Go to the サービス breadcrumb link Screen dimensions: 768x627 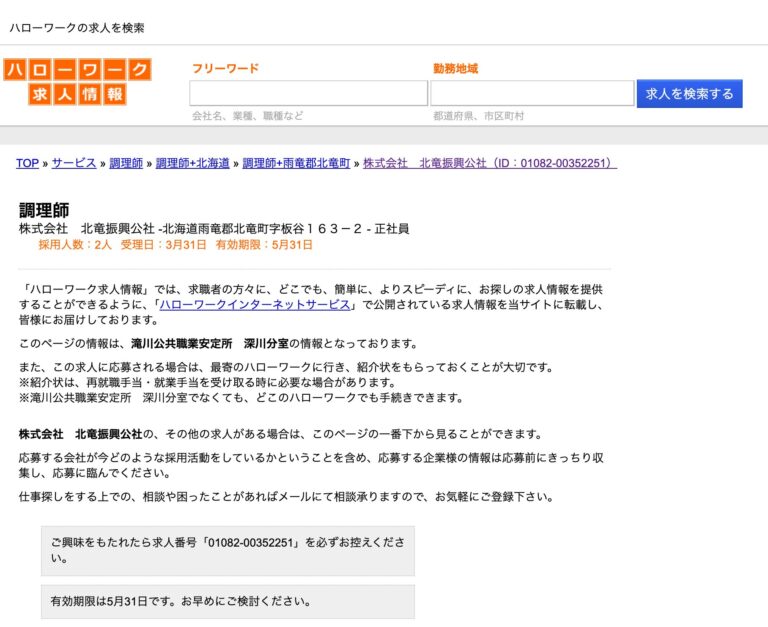click(x=74, y=163)
